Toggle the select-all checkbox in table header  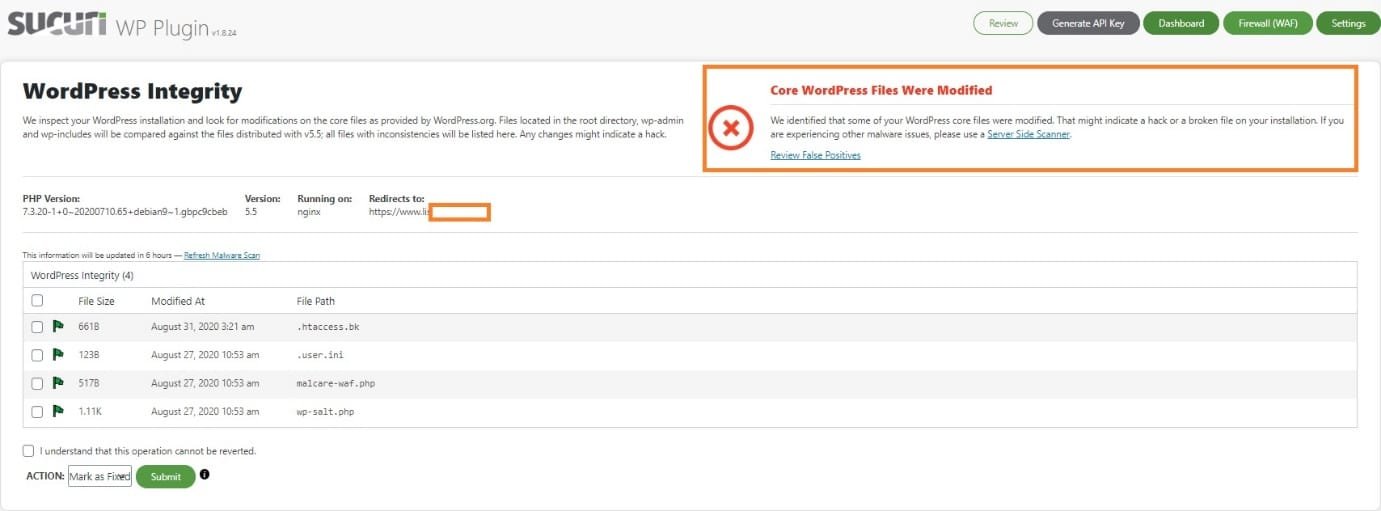(x=37, y=300)
